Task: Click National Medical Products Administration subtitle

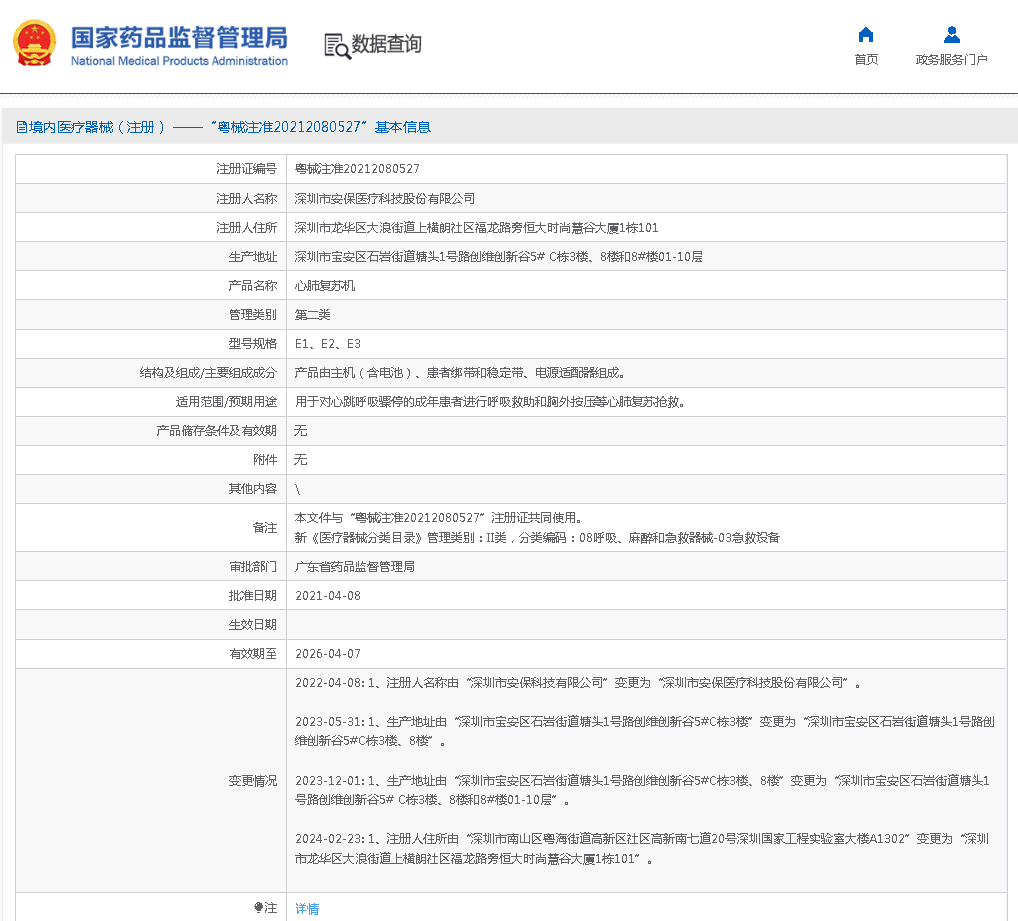Action: tap(179, 61)
